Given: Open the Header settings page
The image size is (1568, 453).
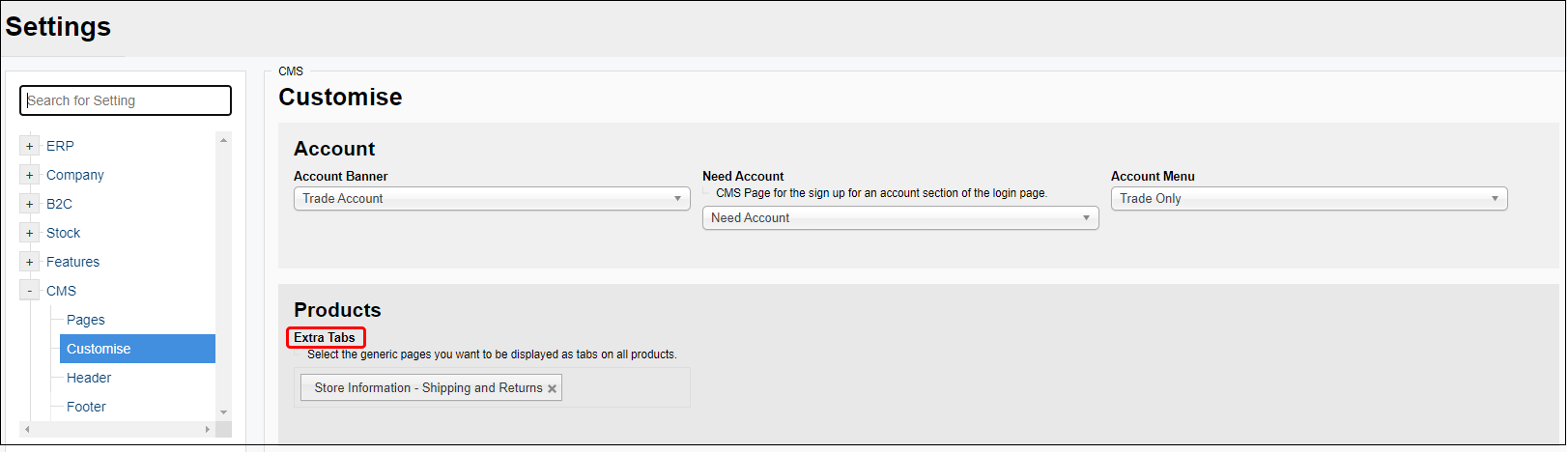Looking at the screenshot, I should (89, 378).
